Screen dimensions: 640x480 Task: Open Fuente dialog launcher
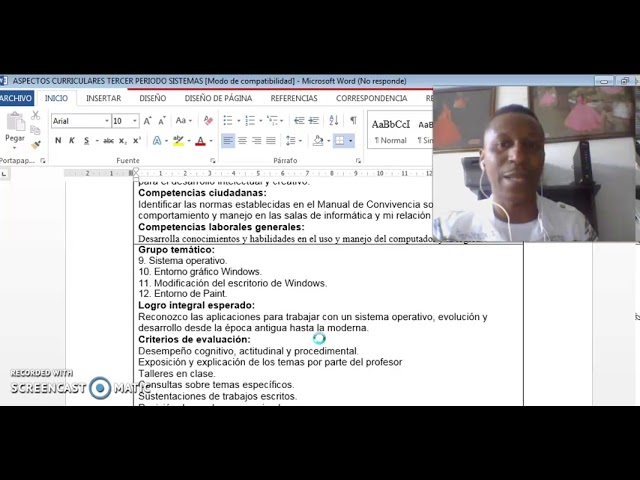(213, 161)
